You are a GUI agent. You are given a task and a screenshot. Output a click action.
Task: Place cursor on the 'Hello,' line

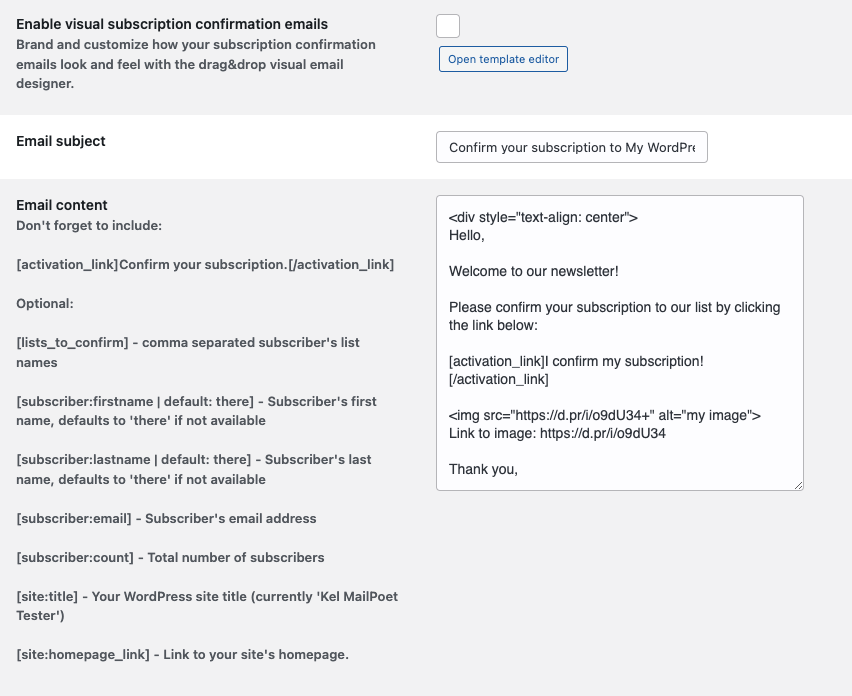click(467, 235)
